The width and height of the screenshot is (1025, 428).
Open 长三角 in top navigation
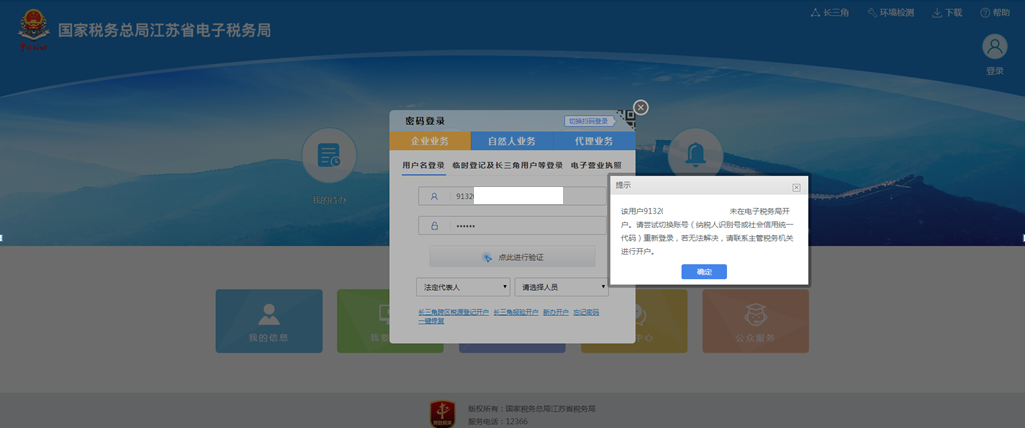(830, 12)
